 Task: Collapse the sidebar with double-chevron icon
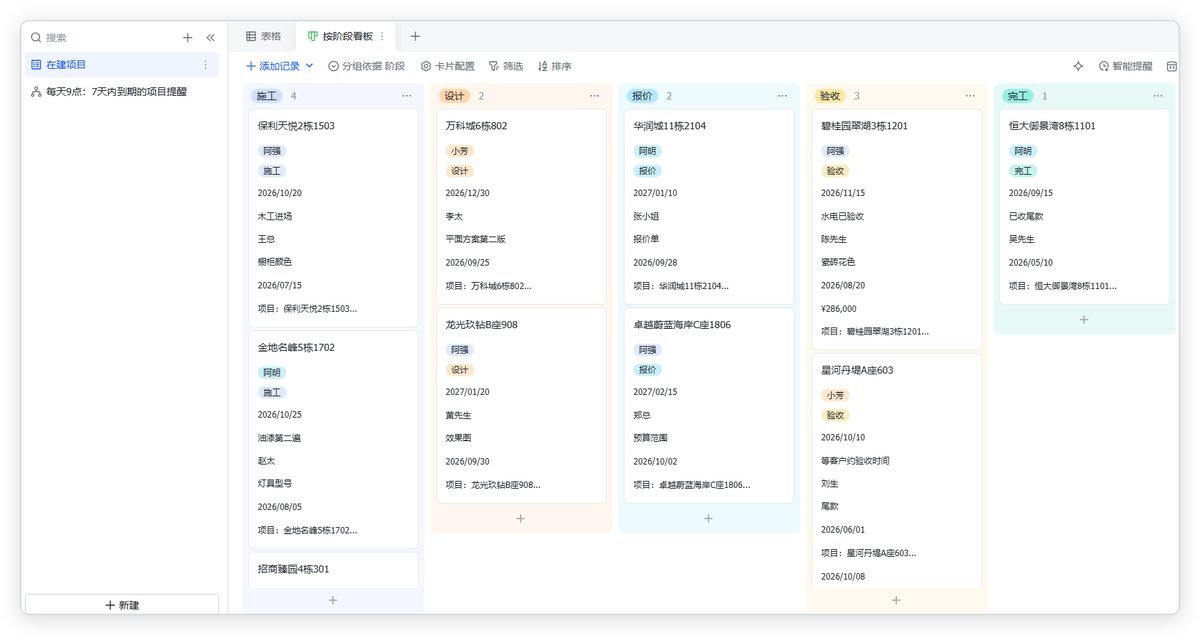pos(210,37)
